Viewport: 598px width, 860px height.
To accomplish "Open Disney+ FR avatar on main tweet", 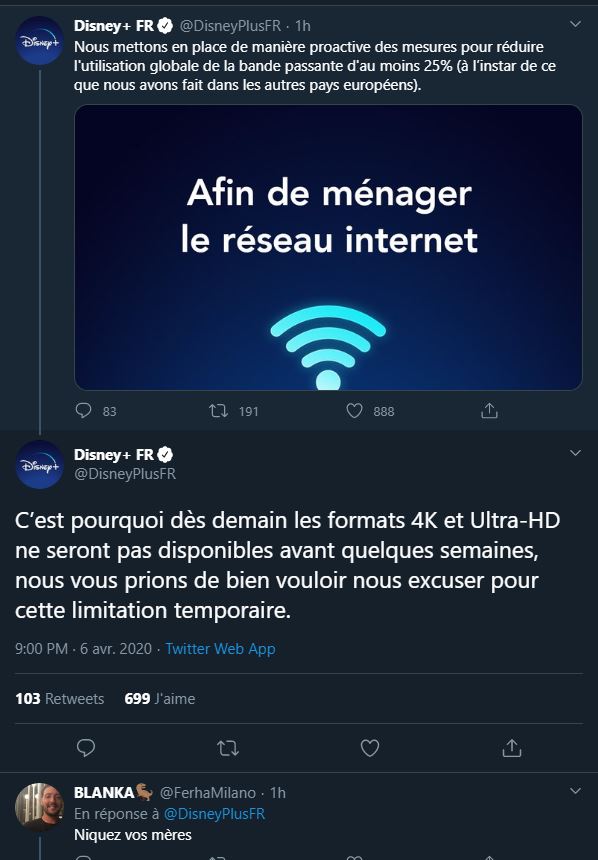I will coord(40,464).
